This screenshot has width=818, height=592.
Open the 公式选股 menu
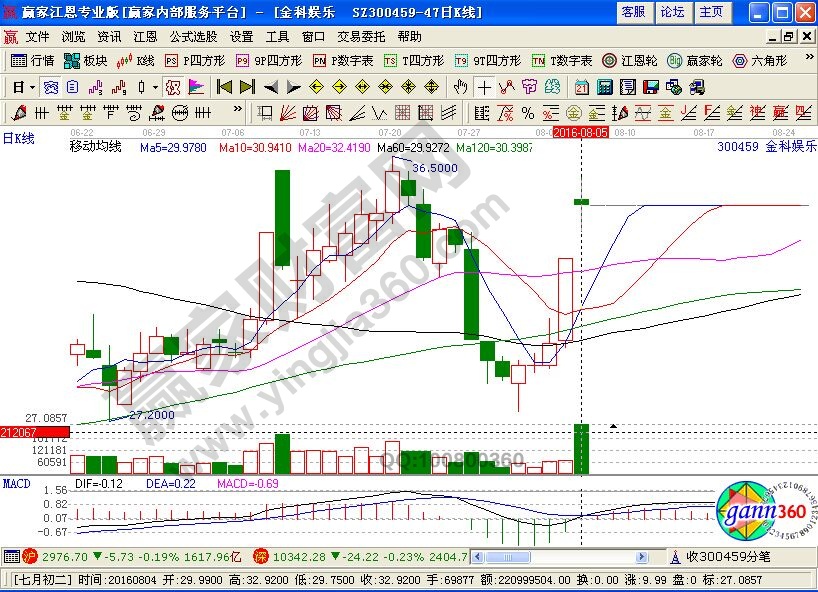click(190, 36)
